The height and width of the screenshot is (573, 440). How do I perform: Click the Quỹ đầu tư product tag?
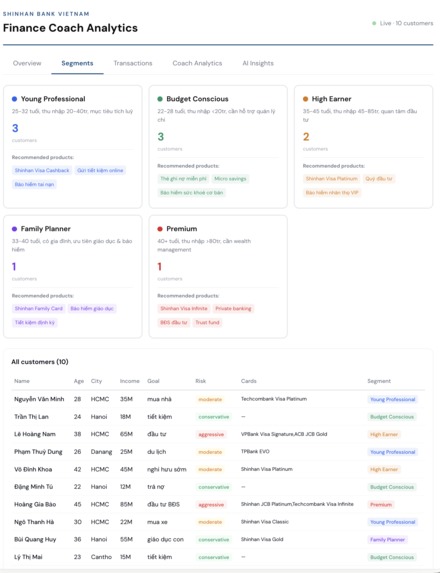[x=379, y=179]
